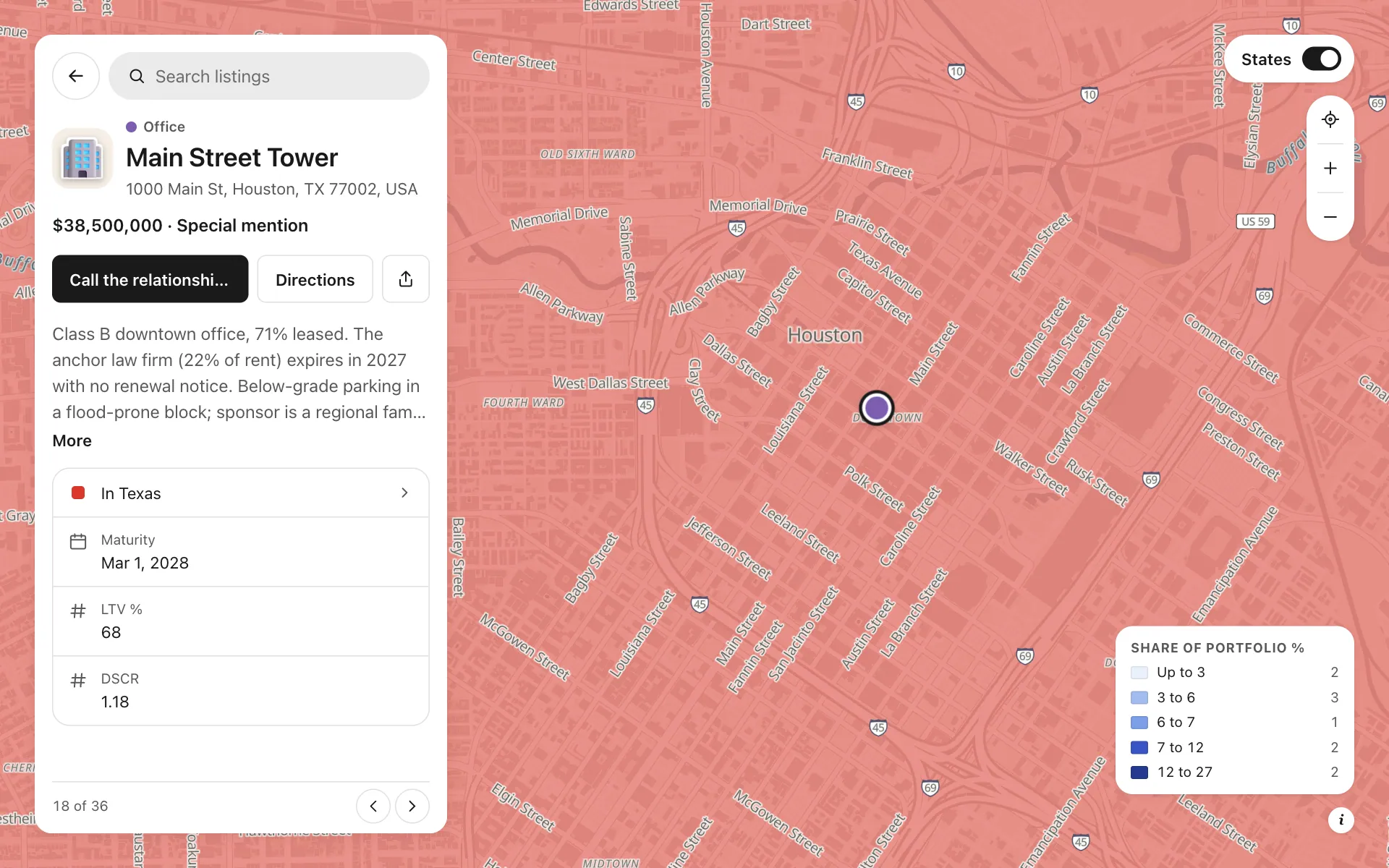
Task: Click the search magnifier icon
Action: tap(137, 76)
